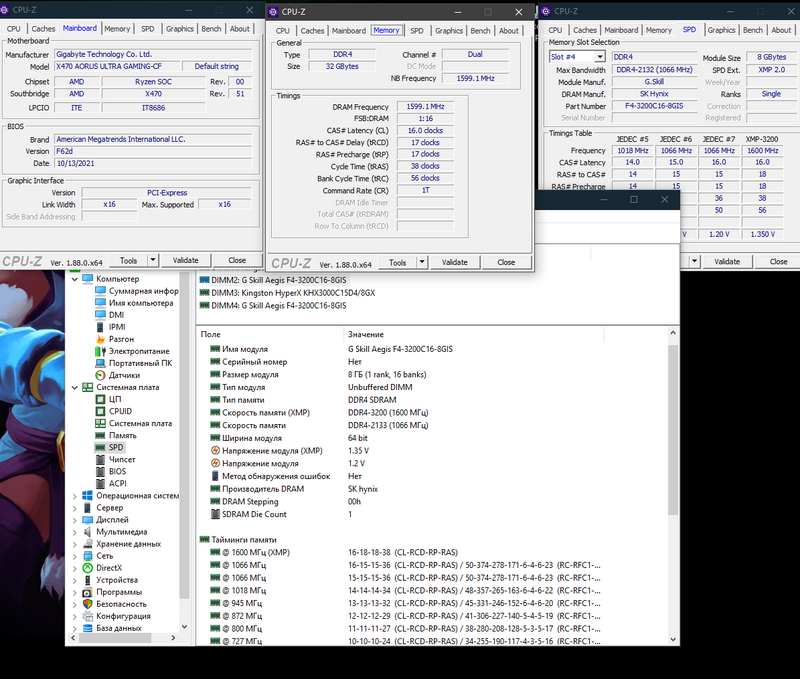Expand the Дисплей tree node
Screen dimensions: 800x679
point(74,520)
